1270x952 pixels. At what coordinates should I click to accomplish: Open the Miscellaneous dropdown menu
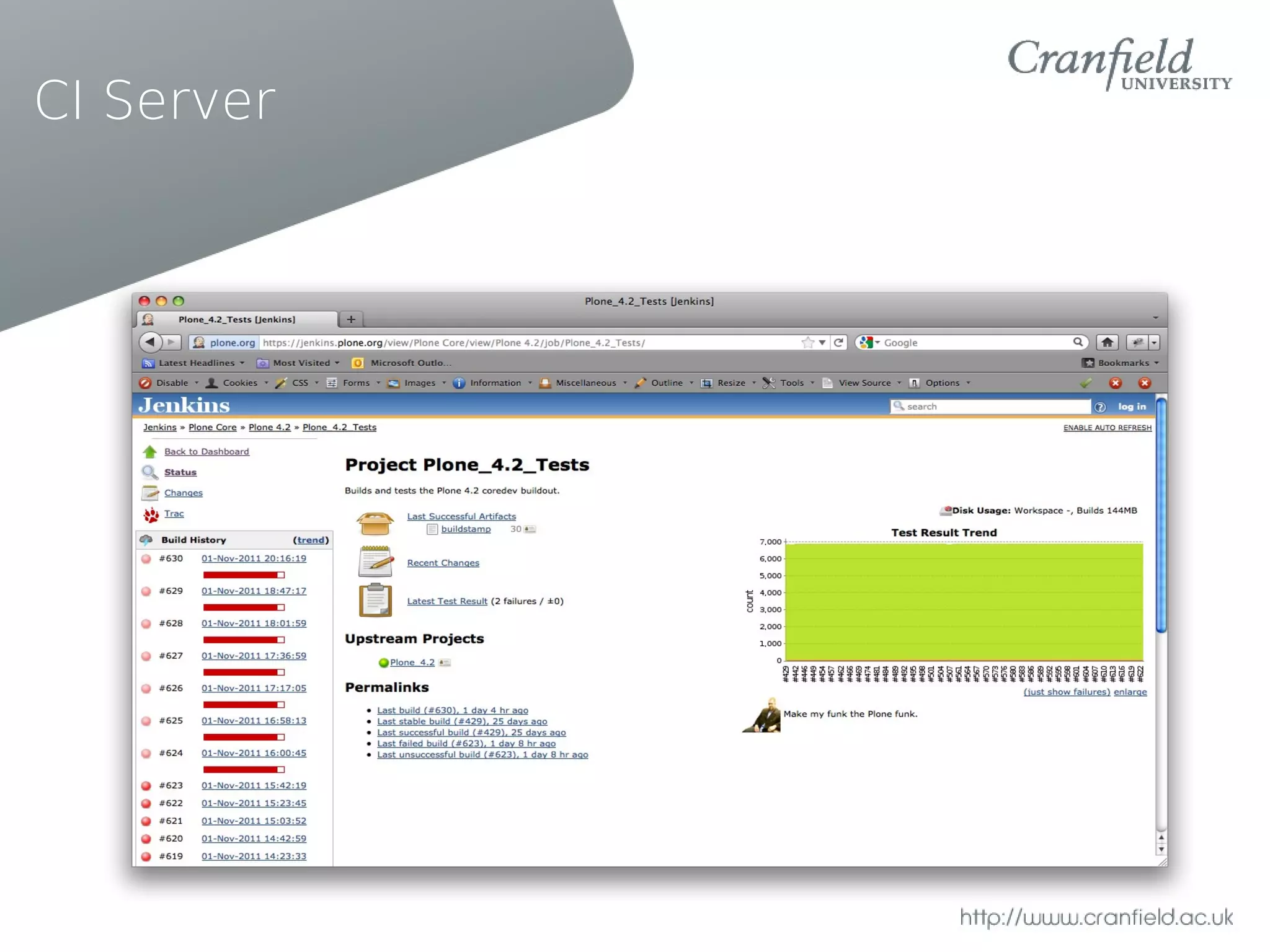583,383
